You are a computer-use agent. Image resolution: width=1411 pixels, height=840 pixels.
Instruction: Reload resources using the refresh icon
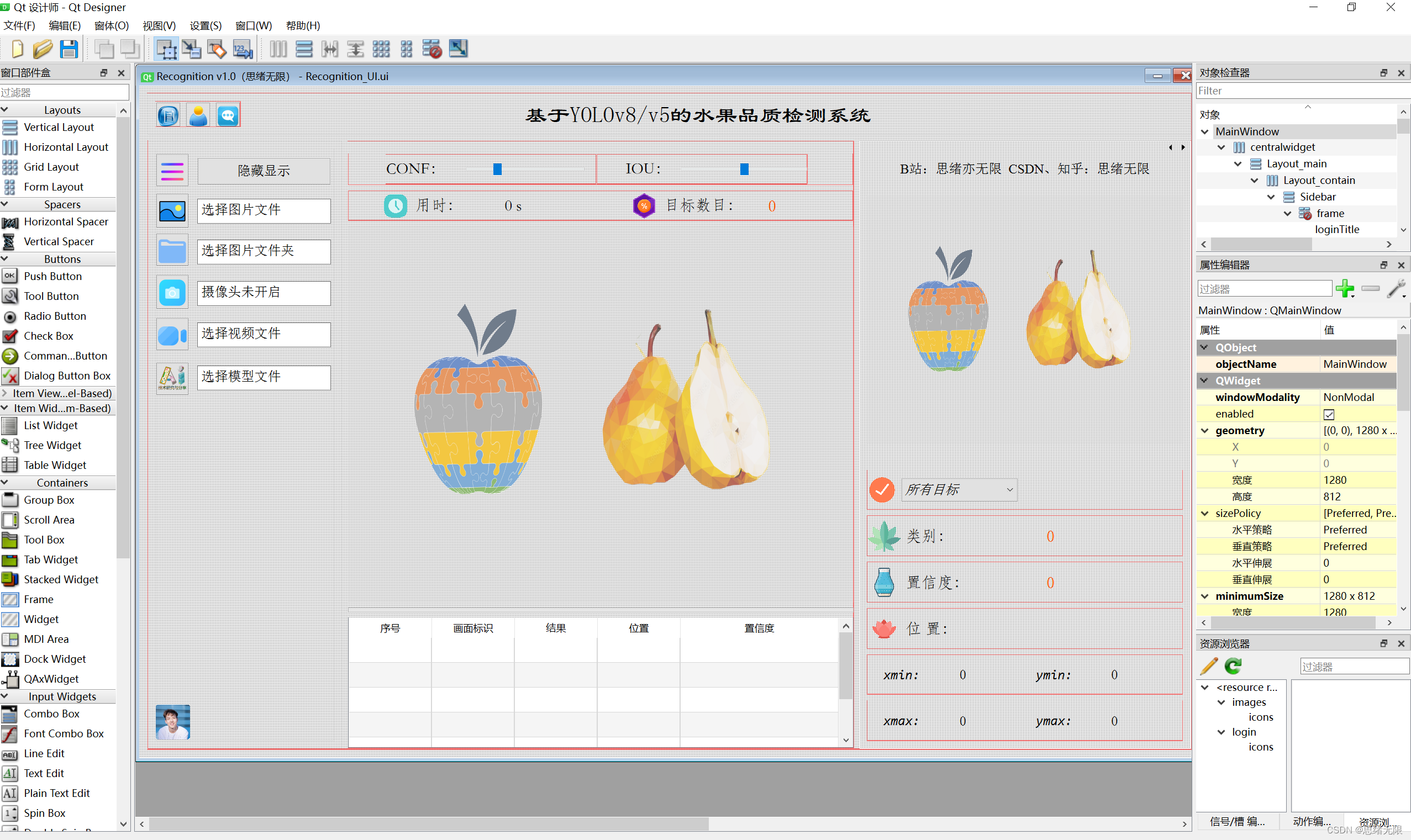click(x=1234, y=667)
